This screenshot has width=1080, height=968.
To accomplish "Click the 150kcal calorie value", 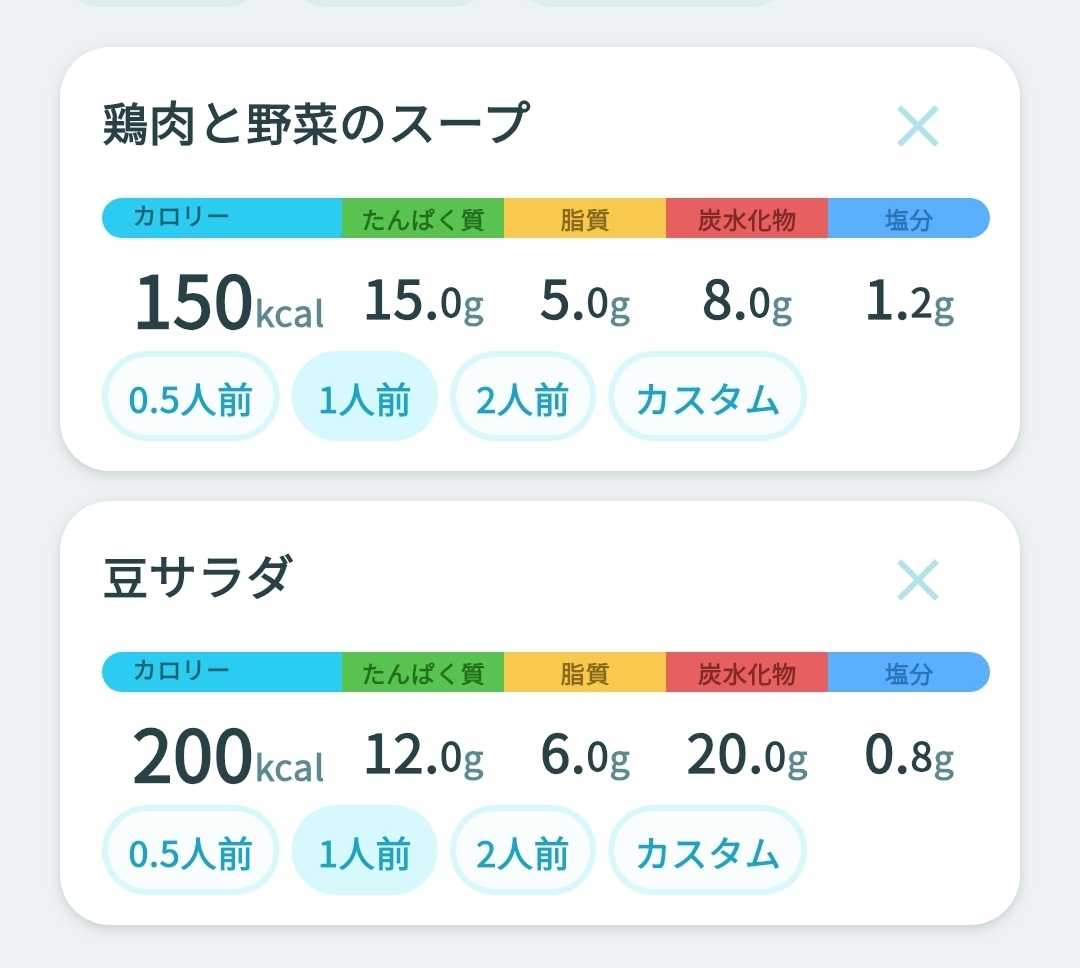I will [229, 302].
